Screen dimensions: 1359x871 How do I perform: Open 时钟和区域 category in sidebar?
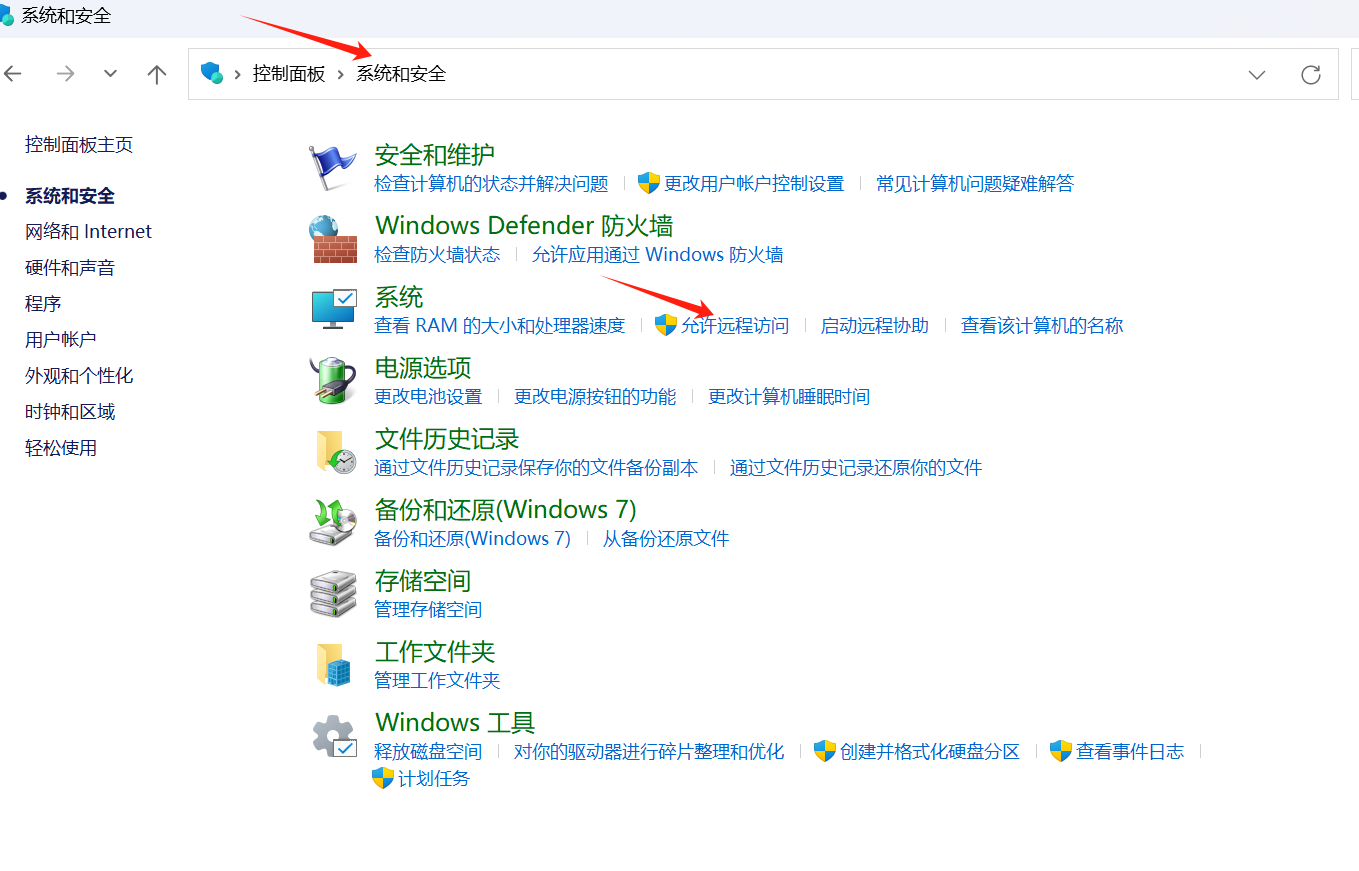[70, 412]
